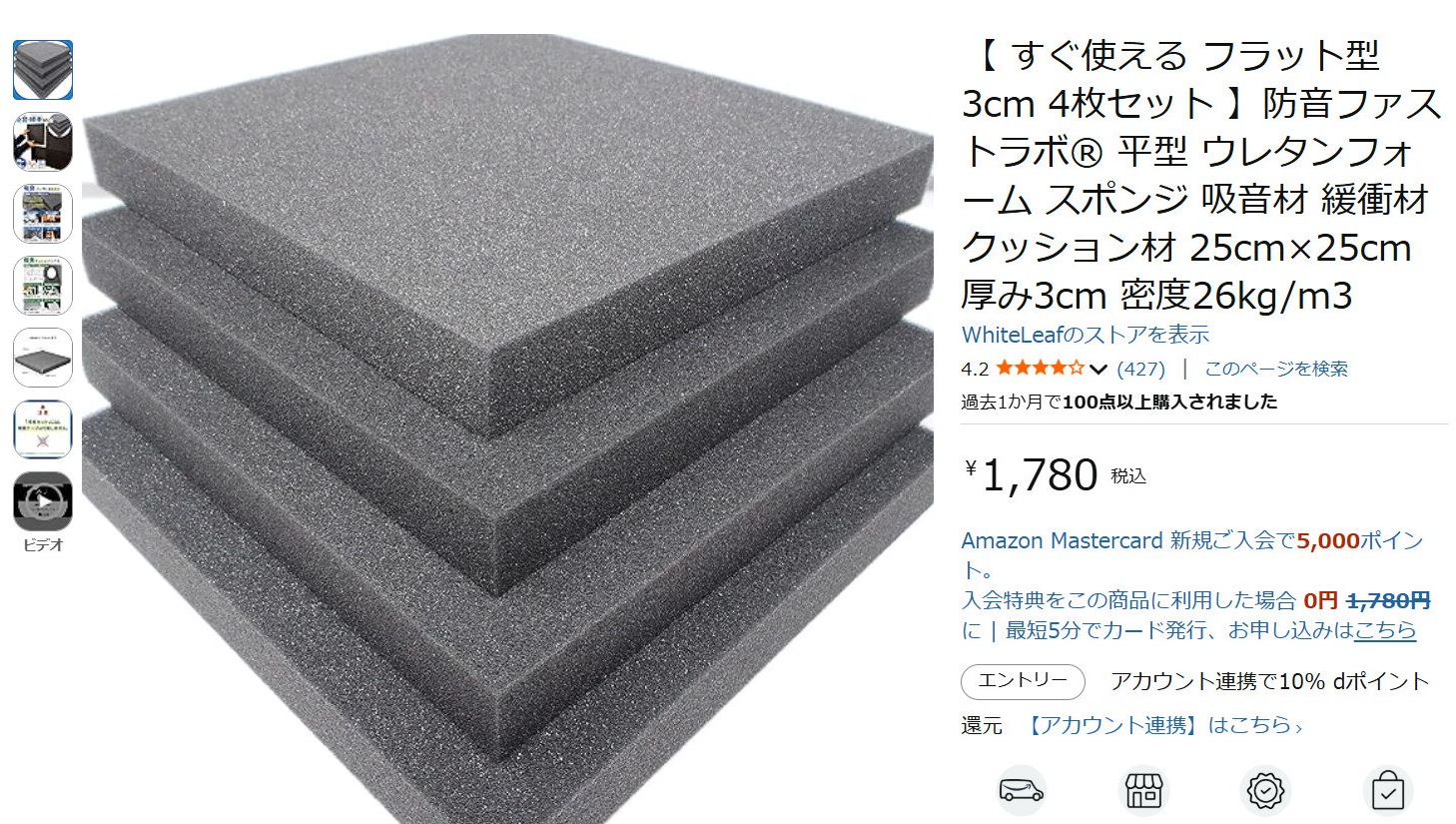Expand the star rating dropdown chevron
Image resolution: width=1456 pixels, height=824 pixels.
[1098, 370]
